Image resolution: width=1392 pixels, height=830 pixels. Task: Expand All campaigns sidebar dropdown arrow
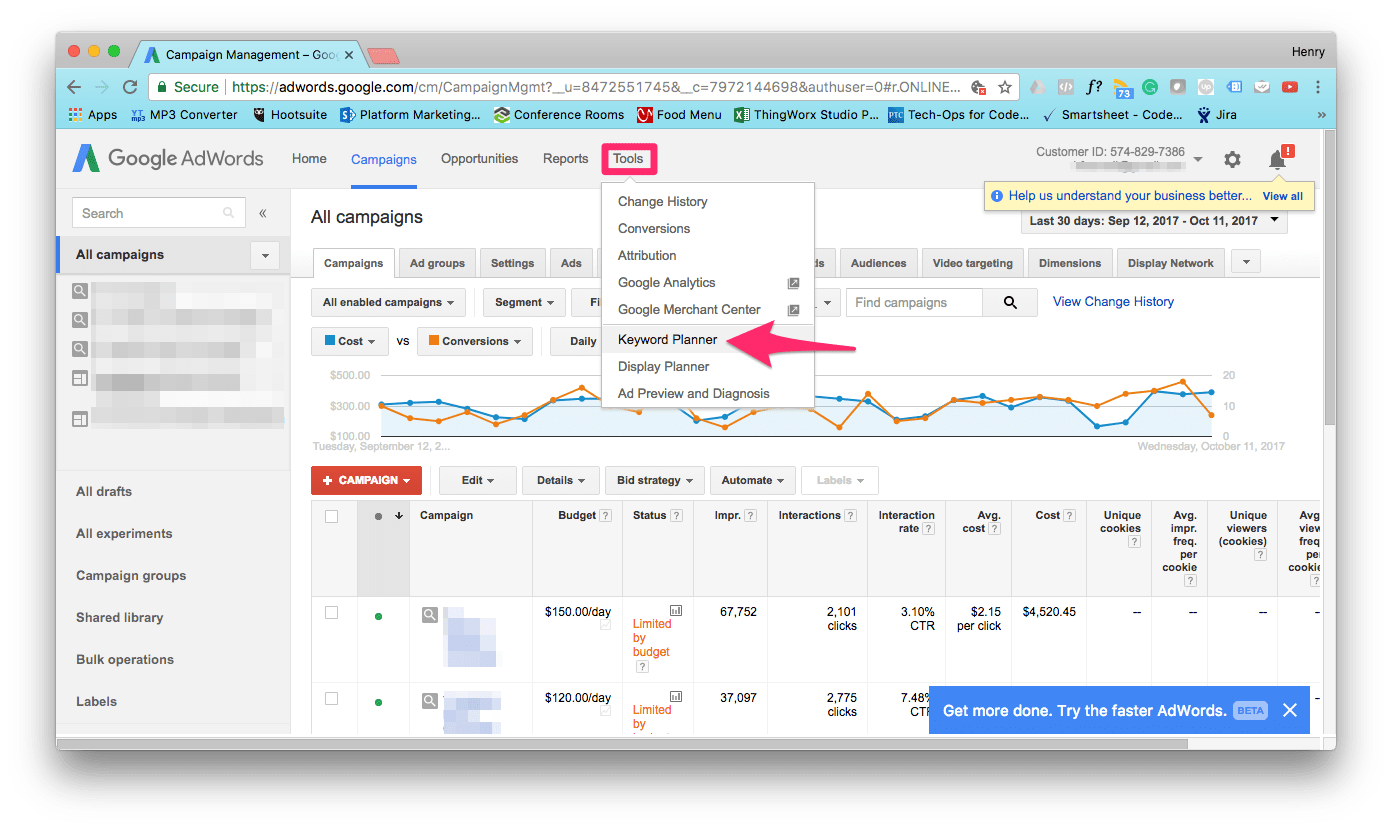265,255
